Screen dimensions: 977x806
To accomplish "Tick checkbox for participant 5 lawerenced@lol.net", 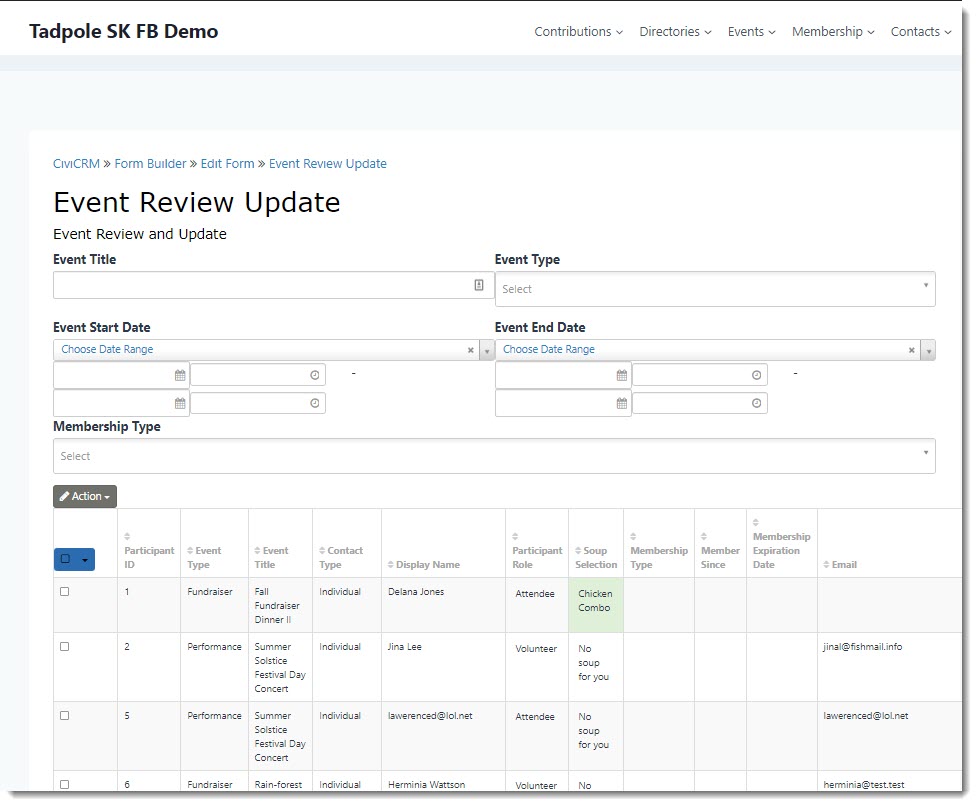I will click(65, 716).
